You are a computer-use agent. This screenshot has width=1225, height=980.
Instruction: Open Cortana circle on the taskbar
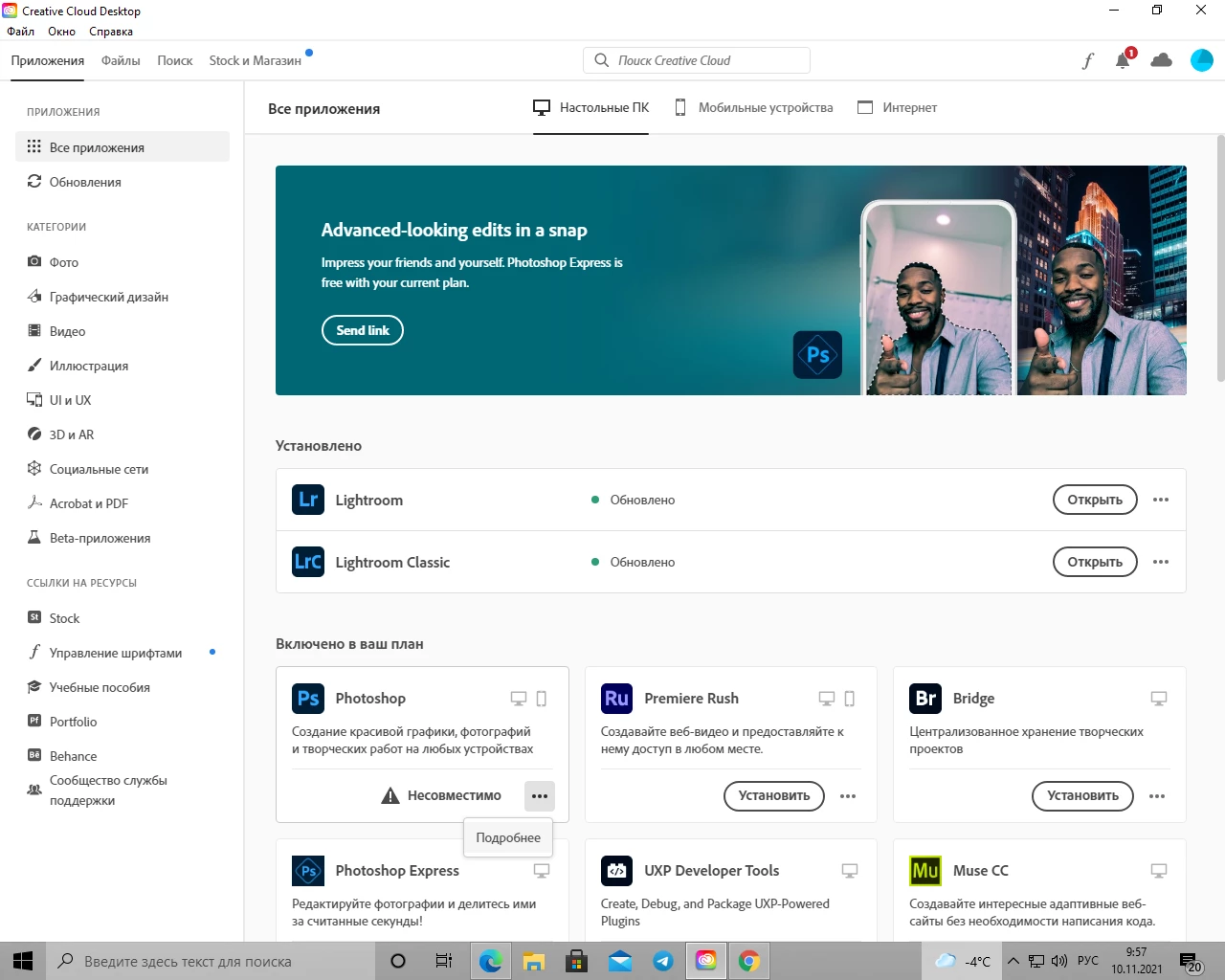click(398, 961)
